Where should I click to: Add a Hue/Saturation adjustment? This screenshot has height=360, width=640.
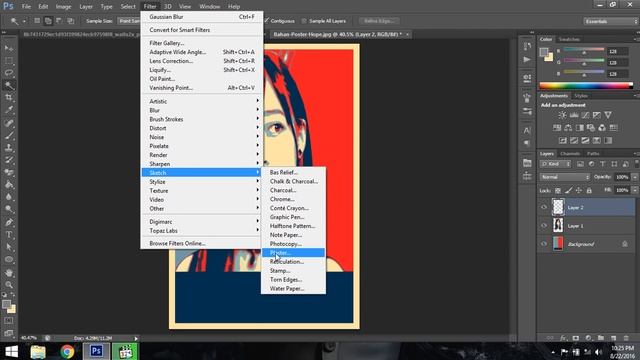[x=557, y=128]
